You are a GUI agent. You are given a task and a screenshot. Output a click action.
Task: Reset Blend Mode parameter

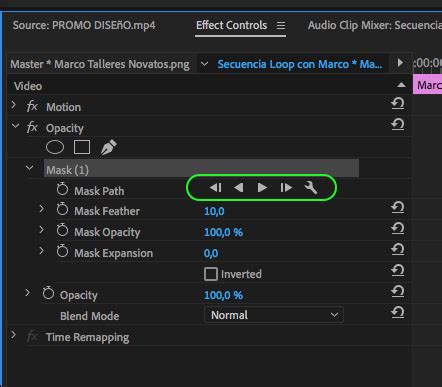tap(398, 313)
